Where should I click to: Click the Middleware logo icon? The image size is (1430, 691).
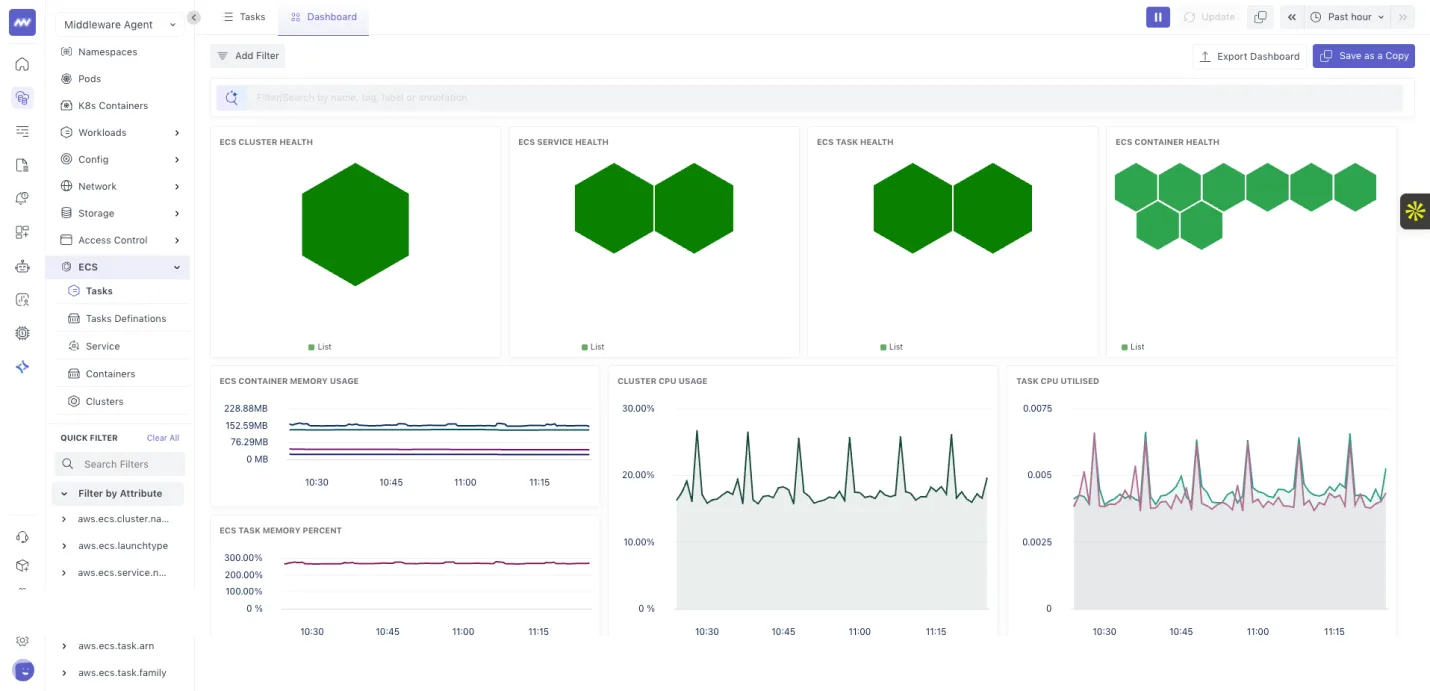22,22
